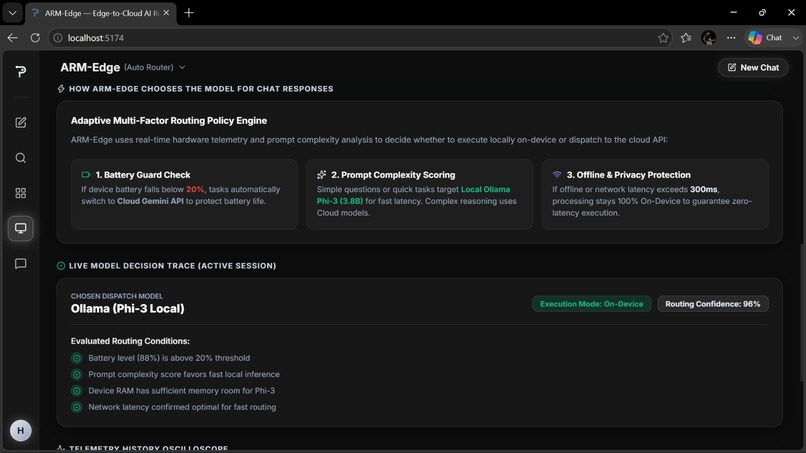
Task: Reload the page with the refresh icon
Action: pos(35,38)
